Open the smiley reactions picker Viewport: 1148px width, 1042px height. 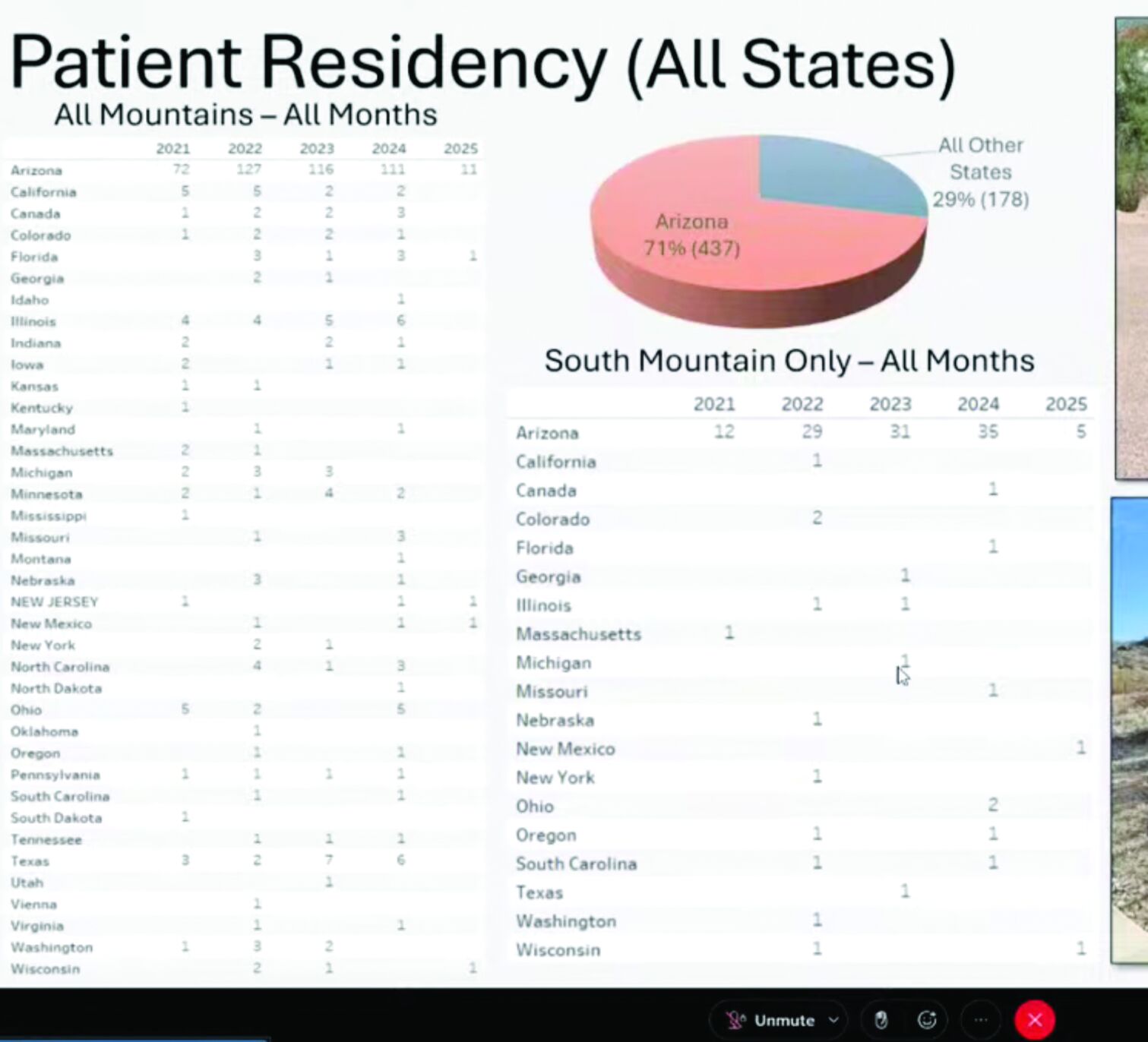pos(927,1020)
